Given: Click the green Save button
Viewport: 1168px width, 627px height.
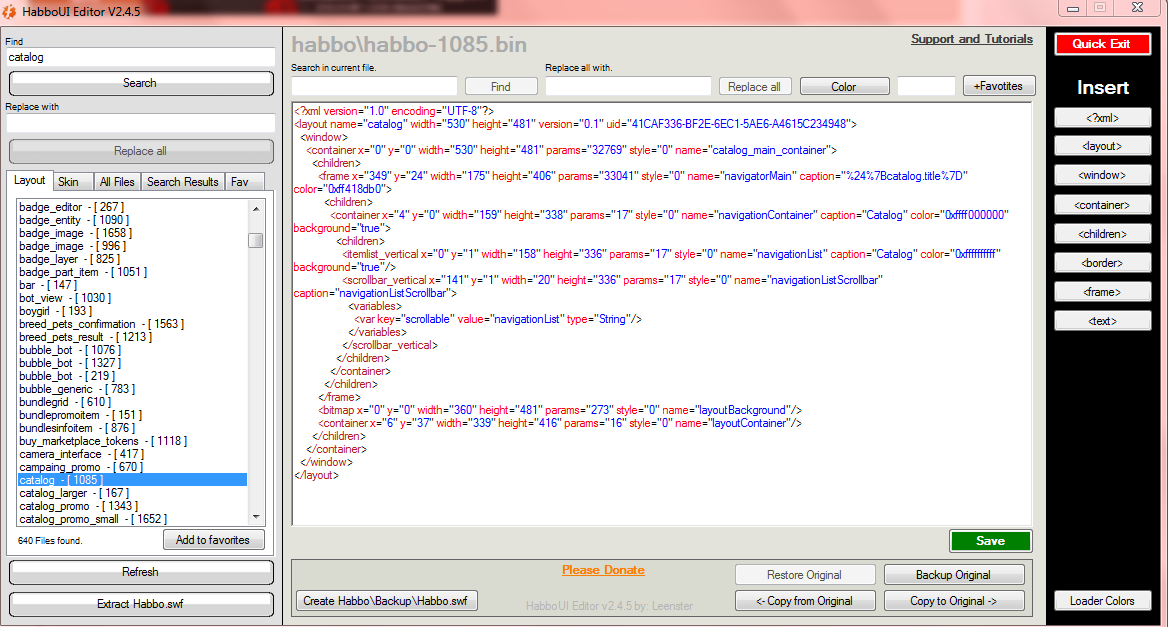Looking at the screenshot, I should [x=991, y=541].
